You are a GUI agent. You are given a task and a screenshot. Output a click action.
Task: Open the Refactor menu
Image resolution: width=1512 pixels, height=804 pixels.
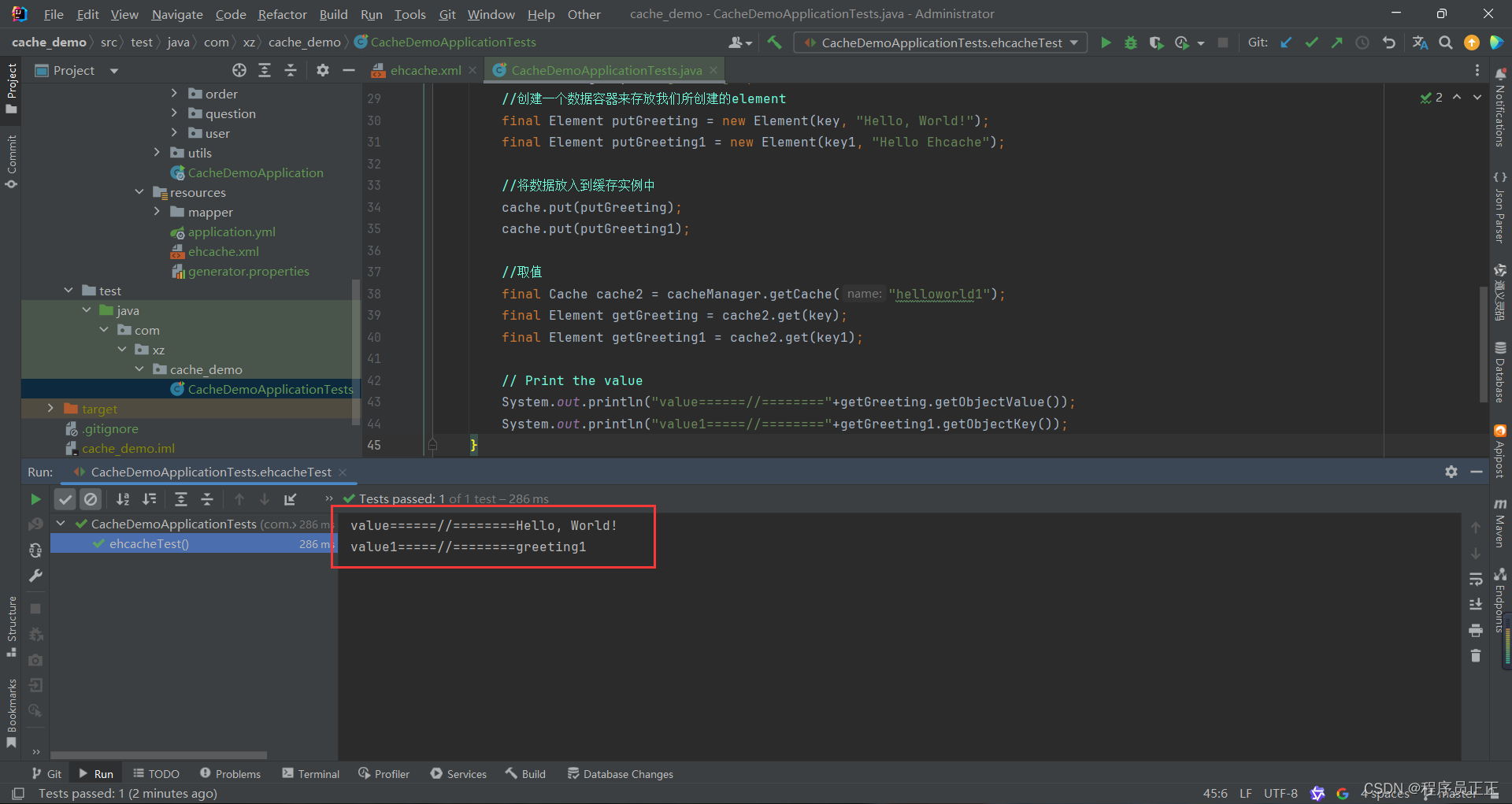[x=282, y=14]
